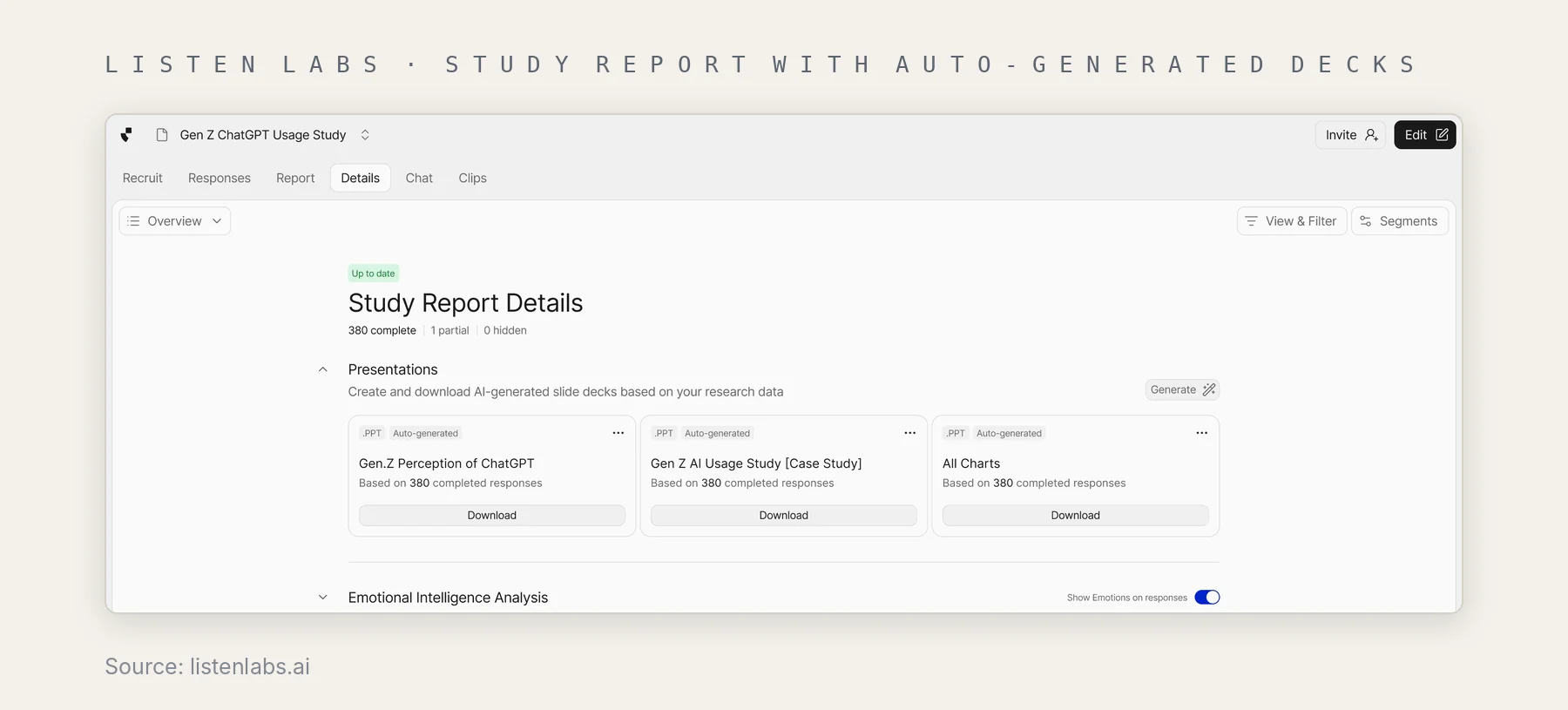Click the '1 partial' count
Screen dimensions: 1568x710
(x=450, y=330)
